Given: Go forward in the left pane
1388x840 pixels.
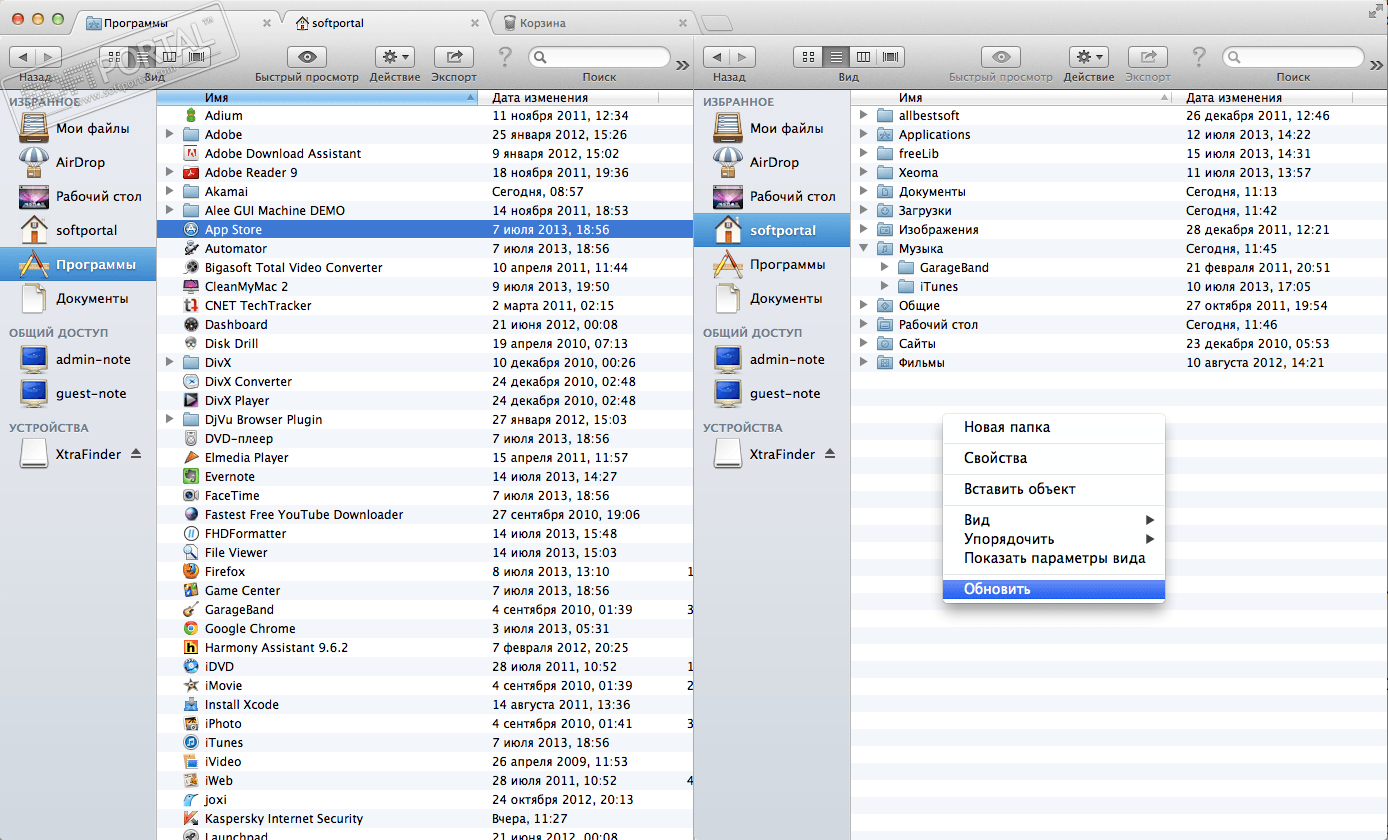Looking at the screenshot, I should coord(48,57).
